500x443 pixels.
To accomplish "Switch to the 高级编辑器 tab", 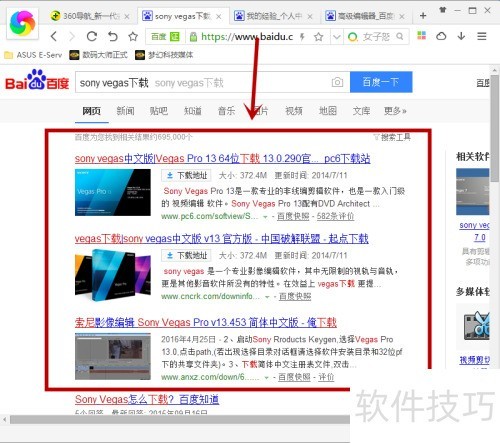I will pos(365,16).
